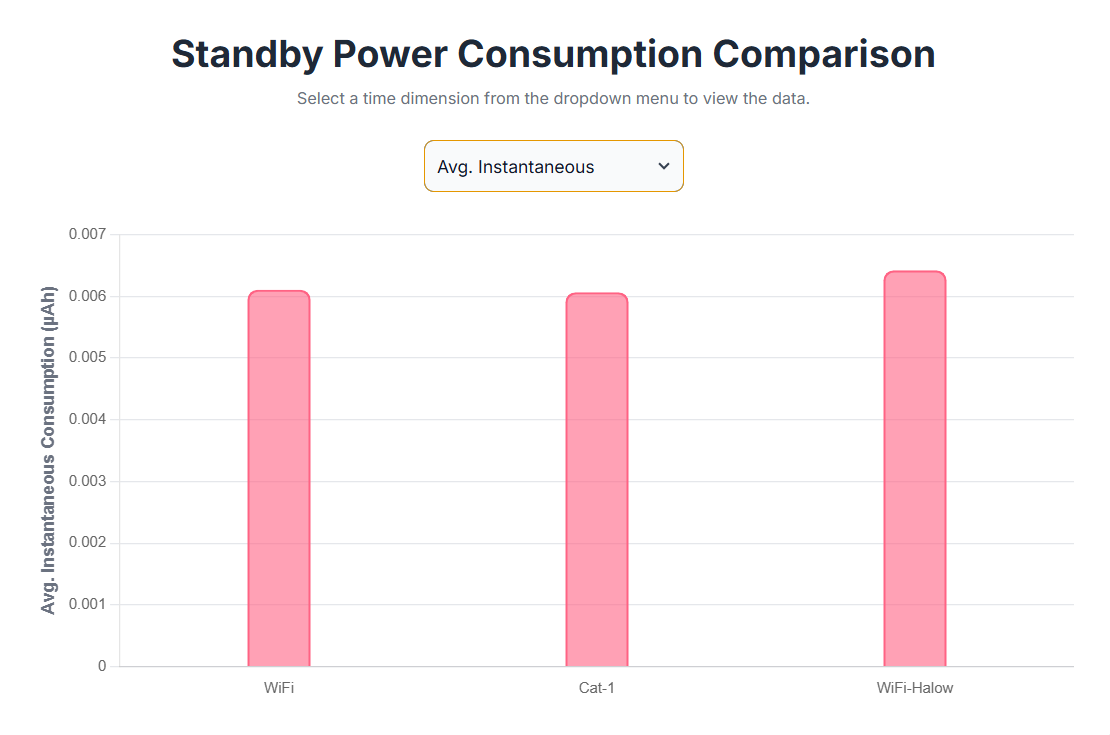Click the WiFi axis label
Image resolution: width=1110 pixels, height=735 pixels.
[x=279, y=688]
